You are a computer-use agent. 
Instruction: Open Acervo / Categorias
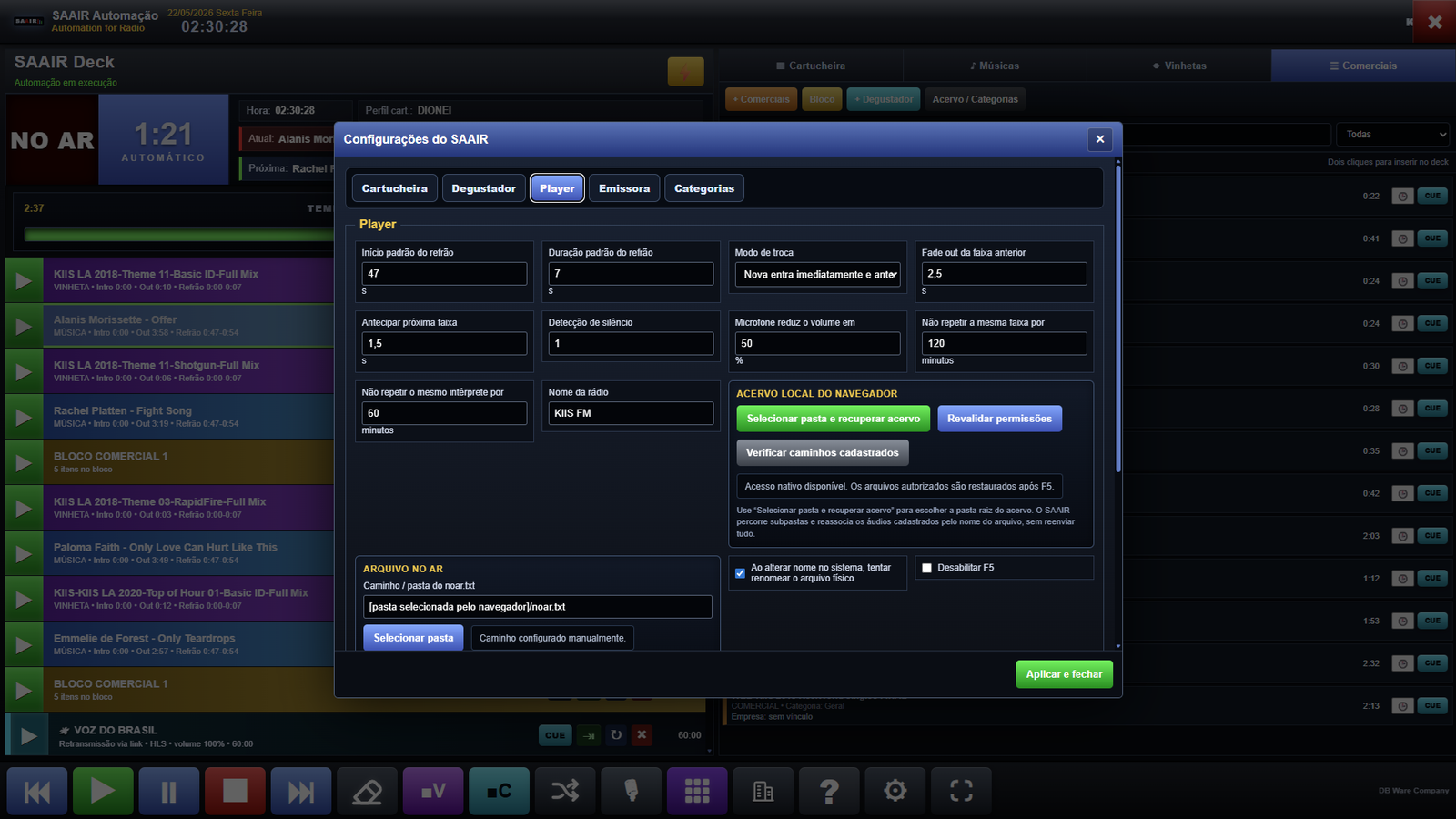coord(976,99)
